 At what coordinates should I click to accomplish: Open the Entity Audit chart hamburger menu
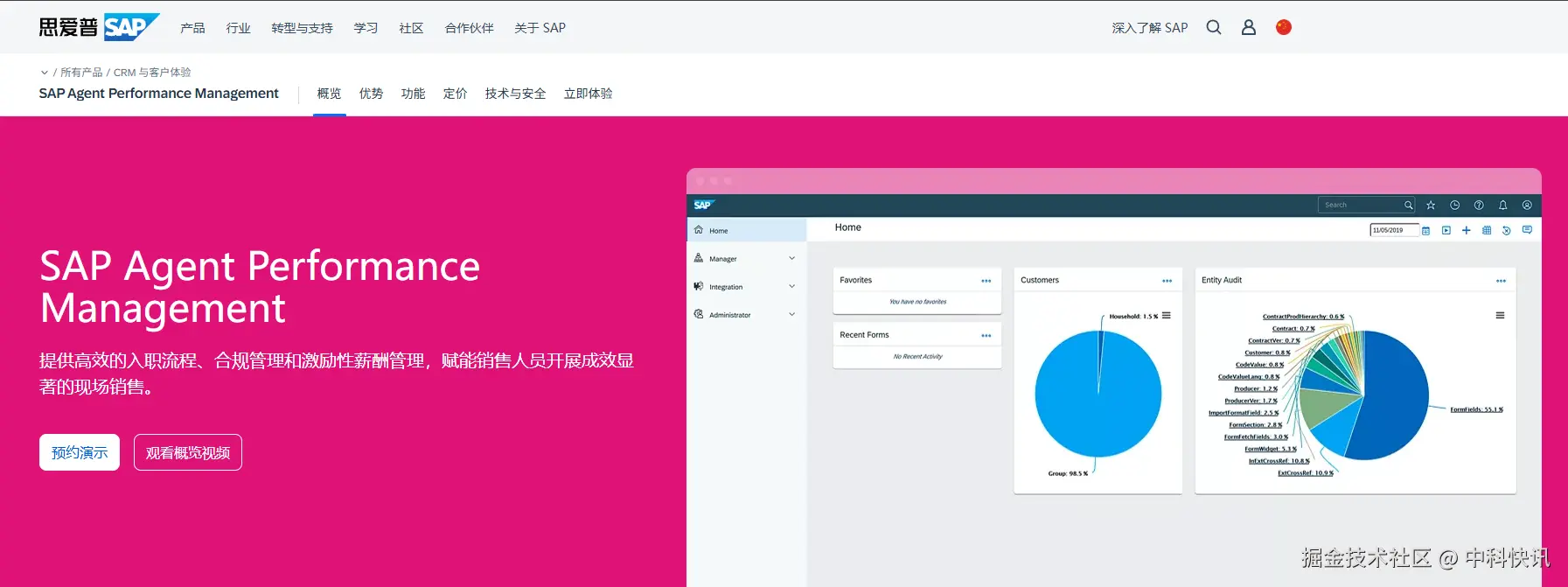coord(1501,316)
